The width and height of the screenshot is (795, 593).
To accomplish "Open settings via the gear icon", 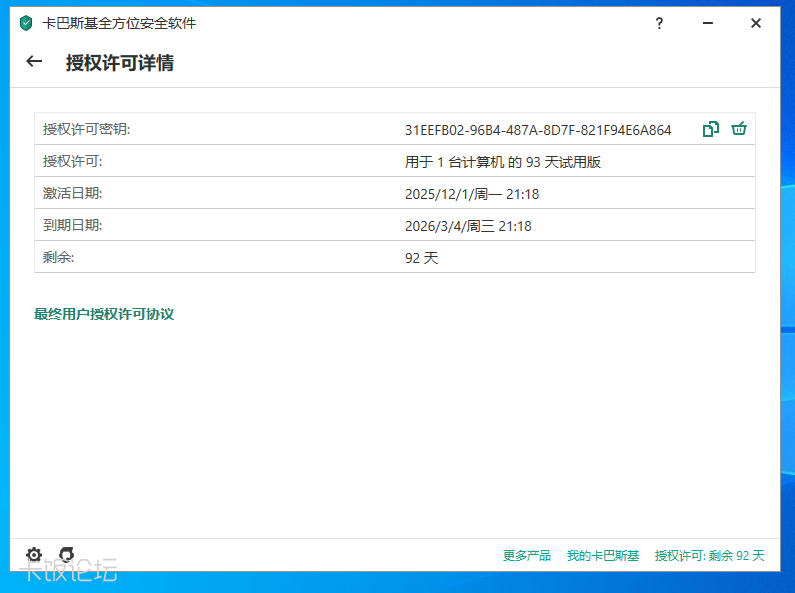I will 34,555.
